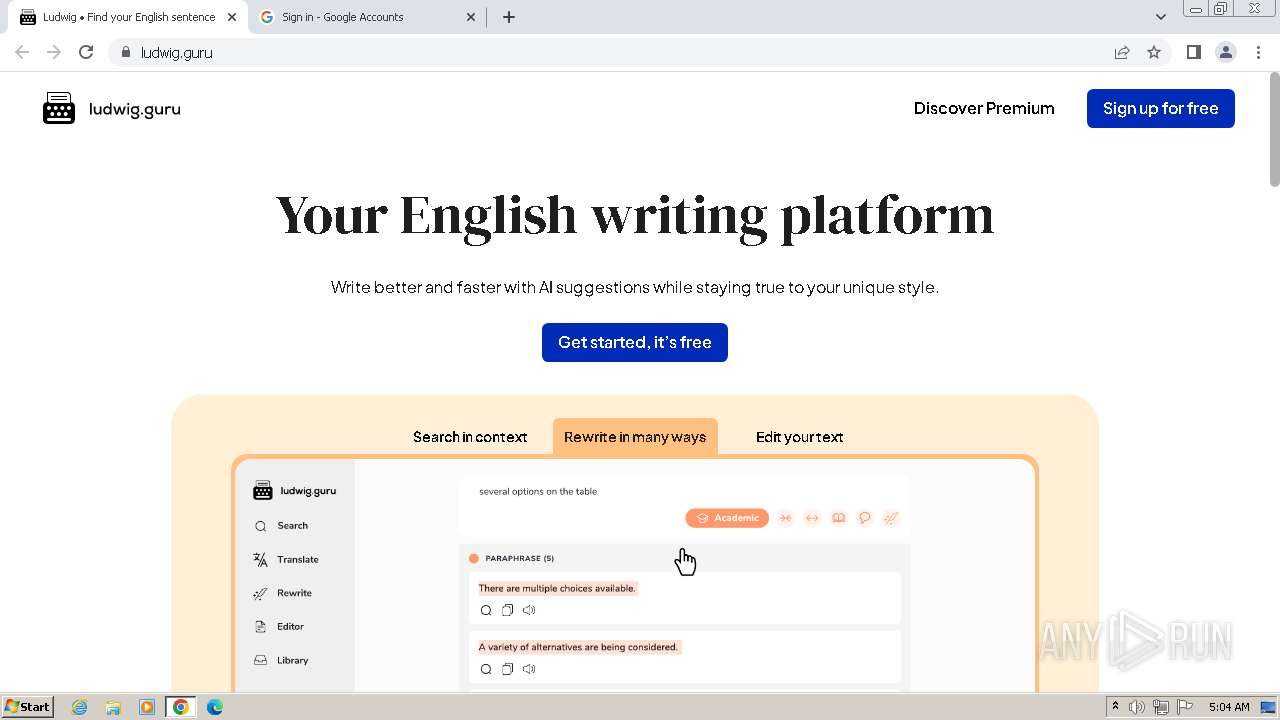The height and width of the screenshot is (720, 1280).
Task: Switch to the Sign in - Google Accounts tab
Action: point(367,17)
